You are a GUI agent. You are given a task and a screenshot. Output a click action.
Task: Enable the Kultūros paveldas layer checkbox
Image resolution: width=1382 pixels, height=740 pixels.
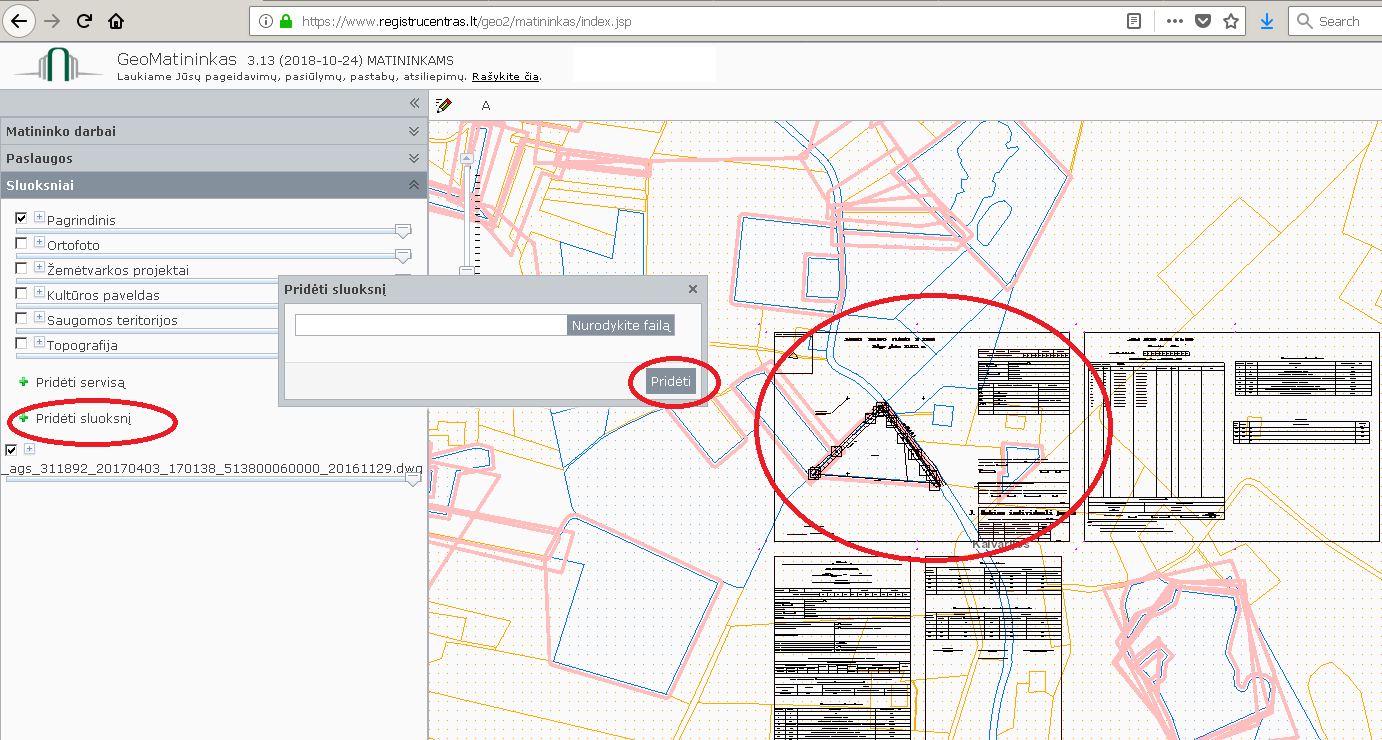click(22, 293)
